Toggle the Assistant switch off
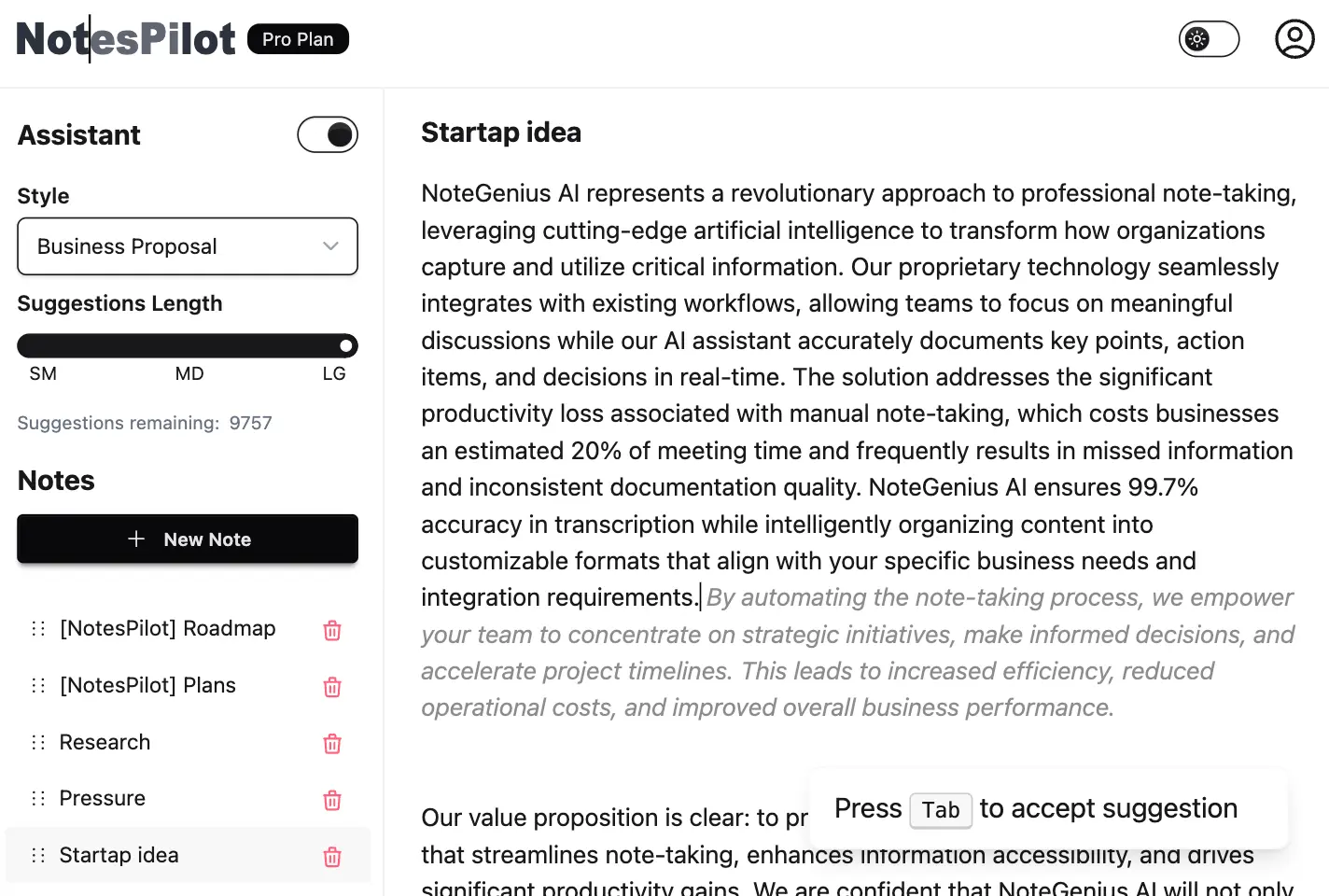1329x896 pixels. pos(328,134)
